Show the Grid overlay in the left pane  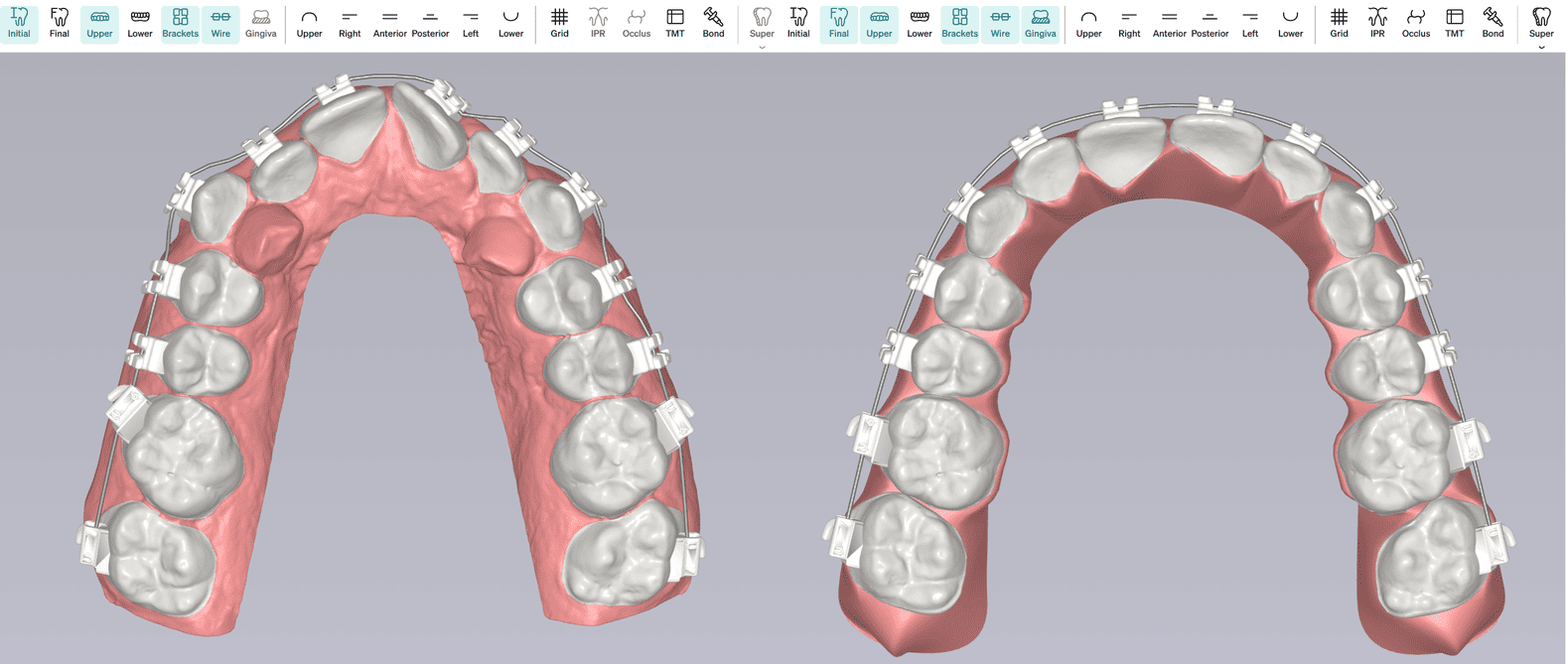click(x=560, y=23)
